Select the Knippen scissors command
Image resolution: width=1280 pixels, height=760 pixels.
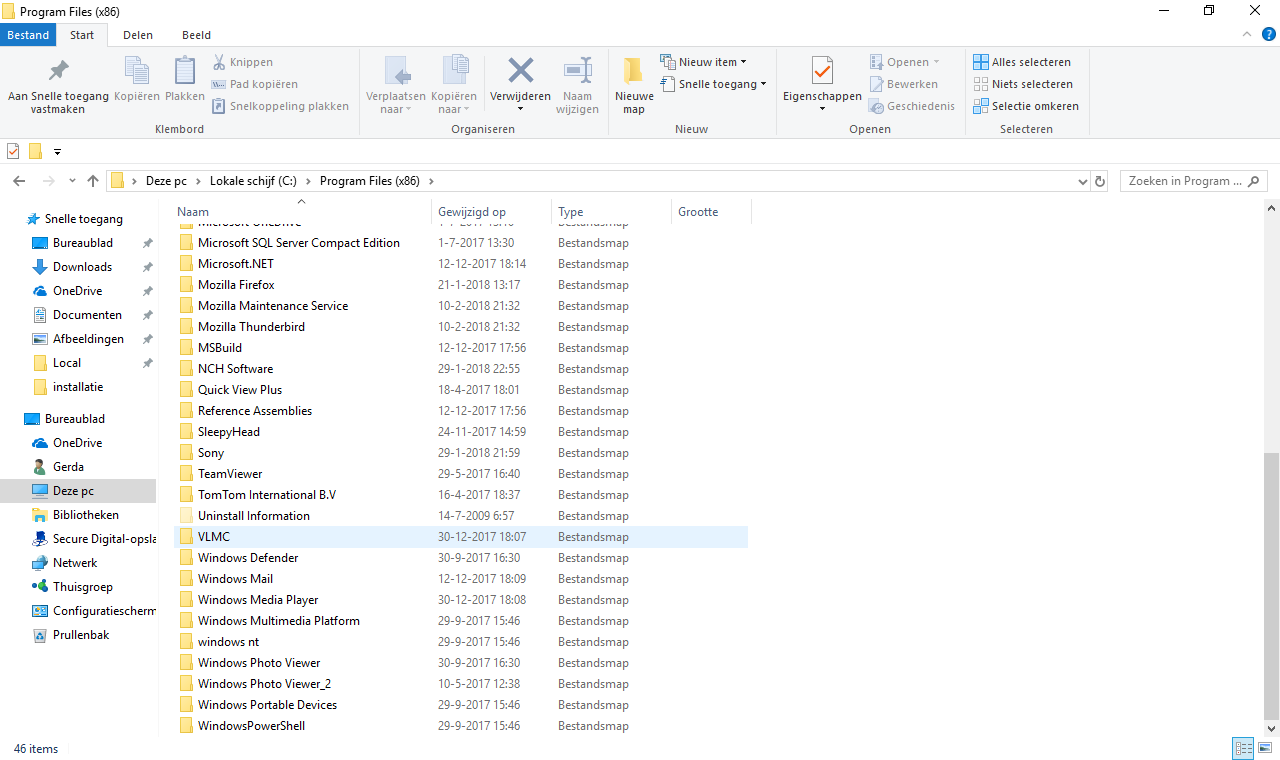[242, 62]
